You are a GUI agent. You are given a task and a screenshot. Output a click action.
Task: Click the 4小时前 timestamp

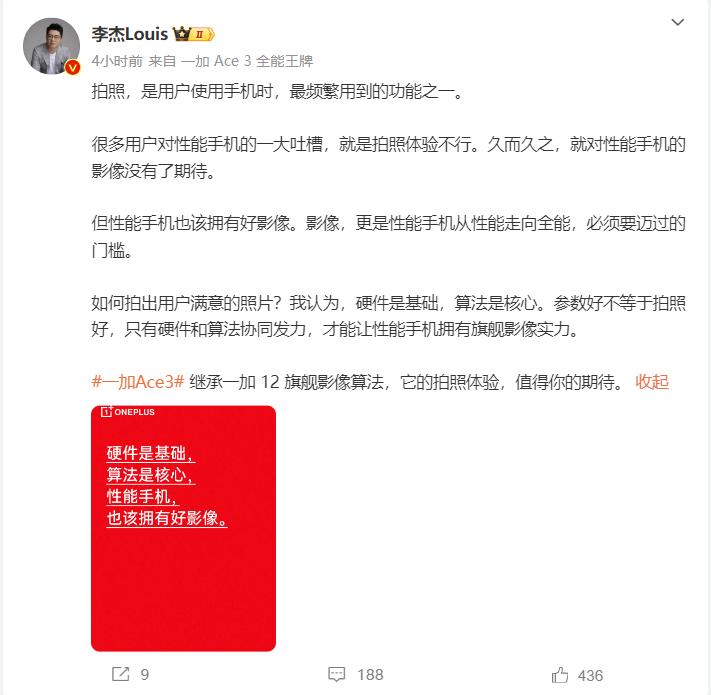[117, 61]
